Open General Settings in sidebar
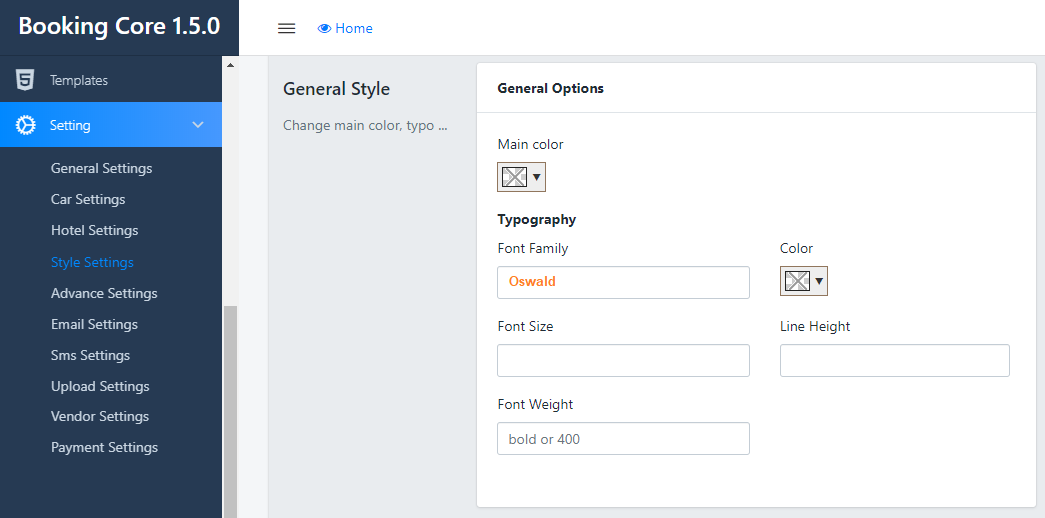This screenshot has width=1045, height=518. point(101,168)
